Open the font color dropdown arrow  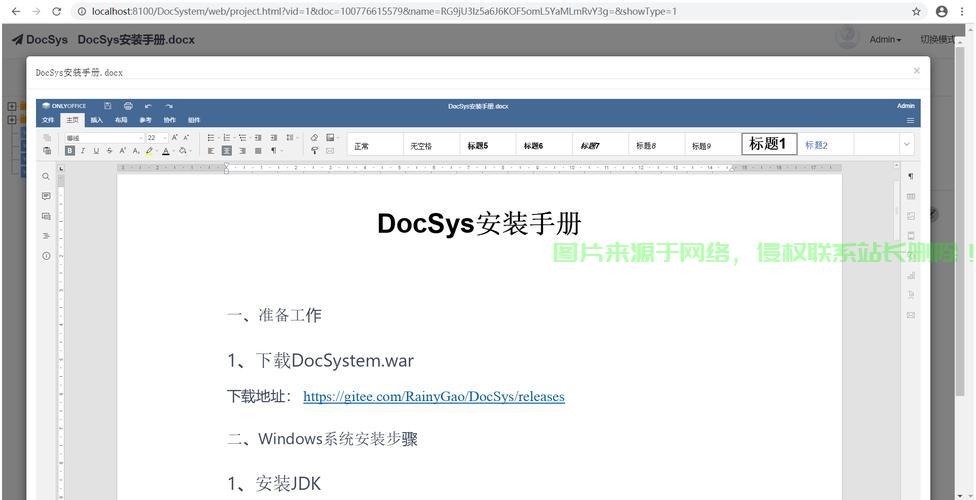point(173,151)
